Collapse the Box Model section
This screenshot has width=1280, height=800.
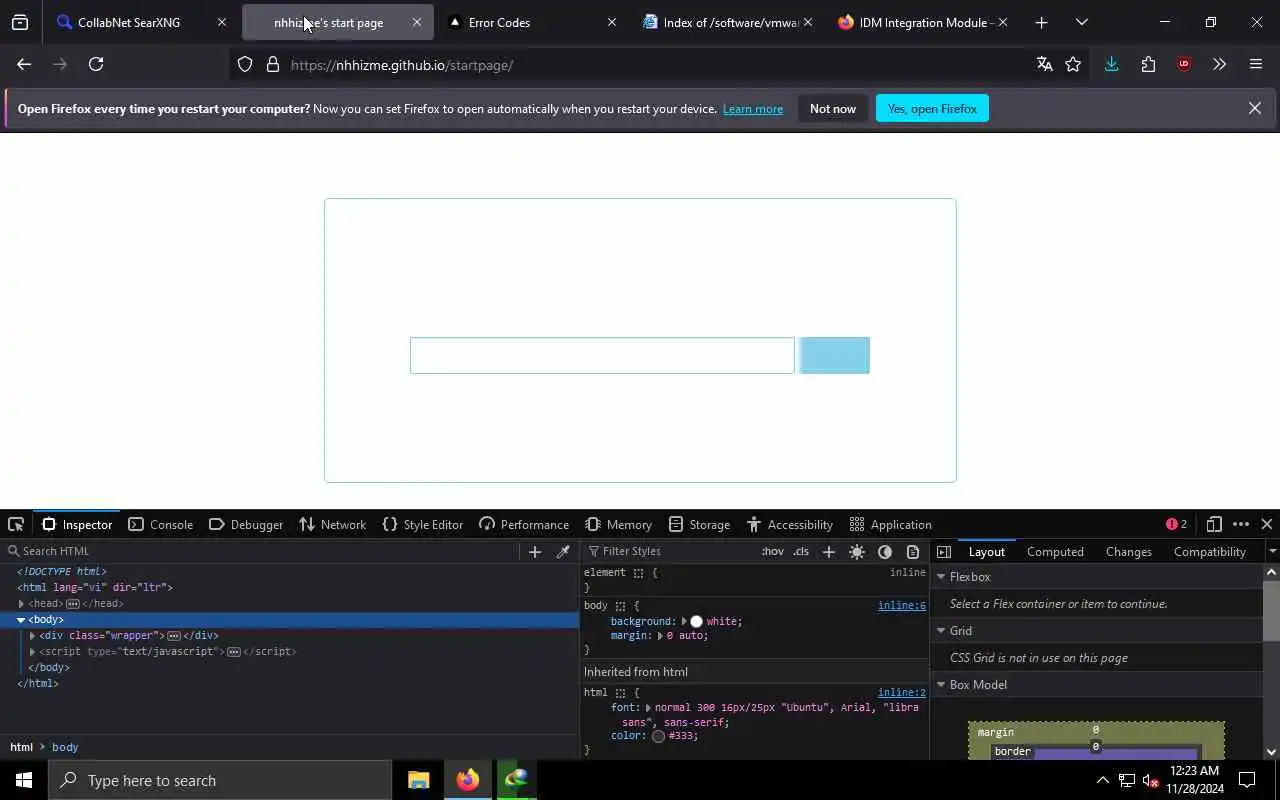coord(941,685)
